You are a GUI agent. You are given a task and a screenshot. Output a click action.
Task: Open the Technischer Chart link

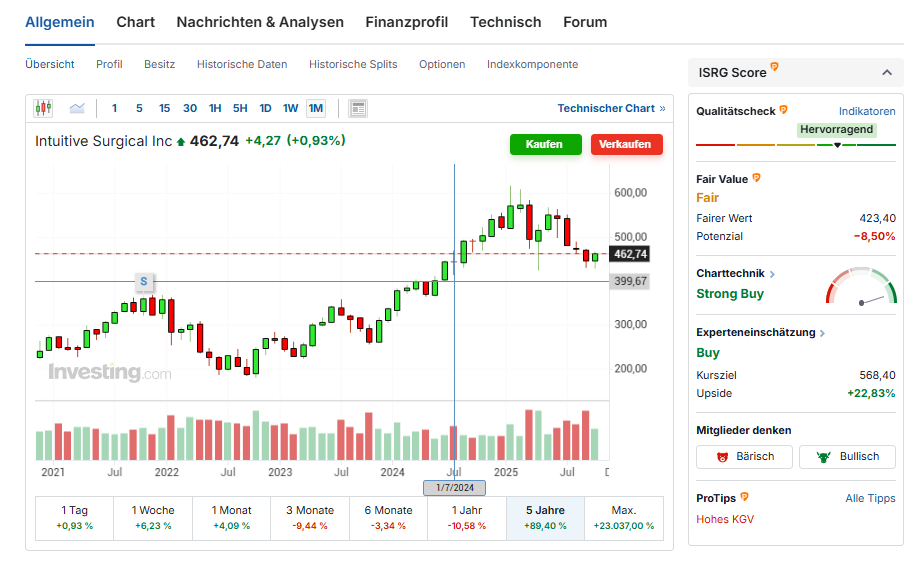pyautogui.click(x=611, y=108)
